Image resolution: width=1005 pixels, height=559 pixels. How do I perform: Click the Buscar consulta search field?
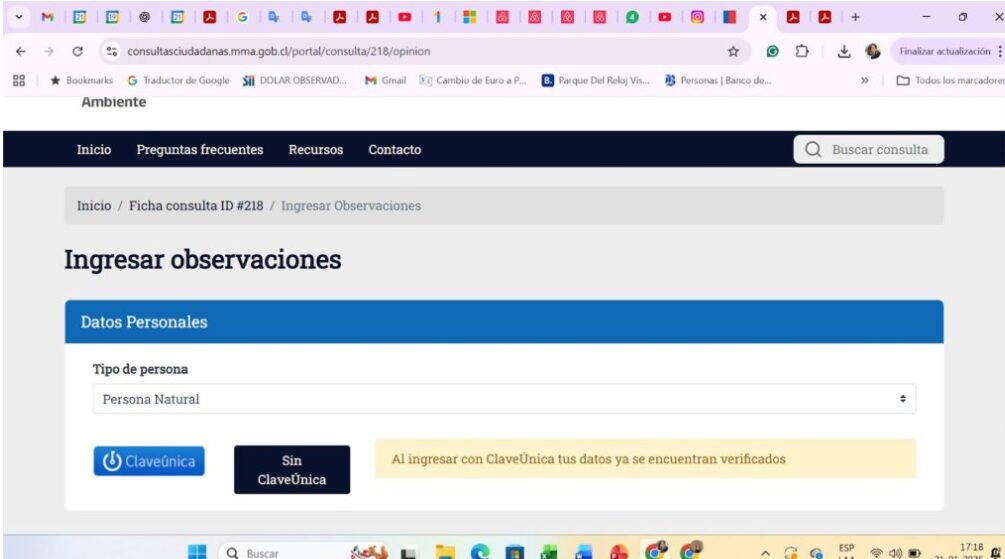[x=868, y=150]
